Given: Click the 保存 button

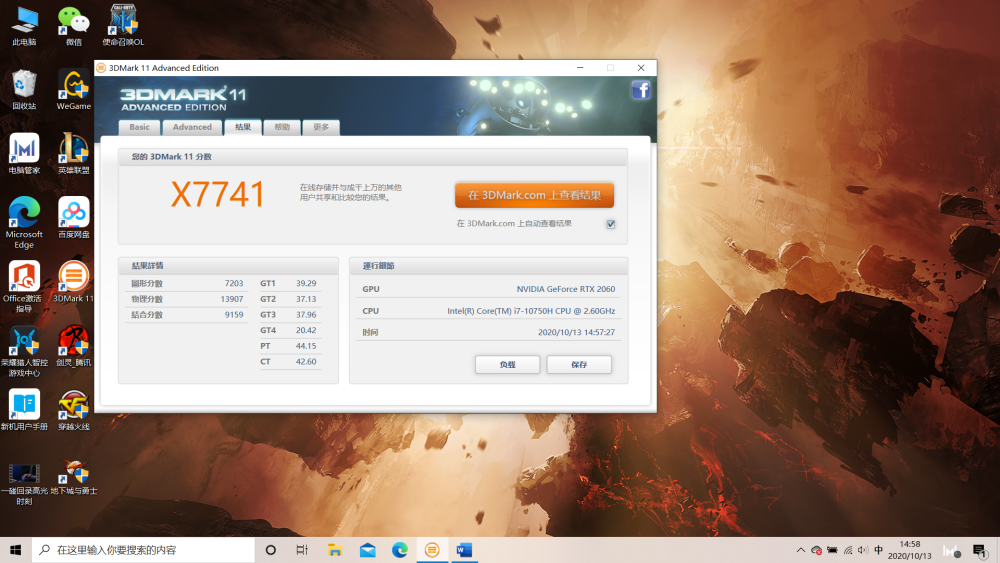Looking at the screenshot, I should [579, 364].
